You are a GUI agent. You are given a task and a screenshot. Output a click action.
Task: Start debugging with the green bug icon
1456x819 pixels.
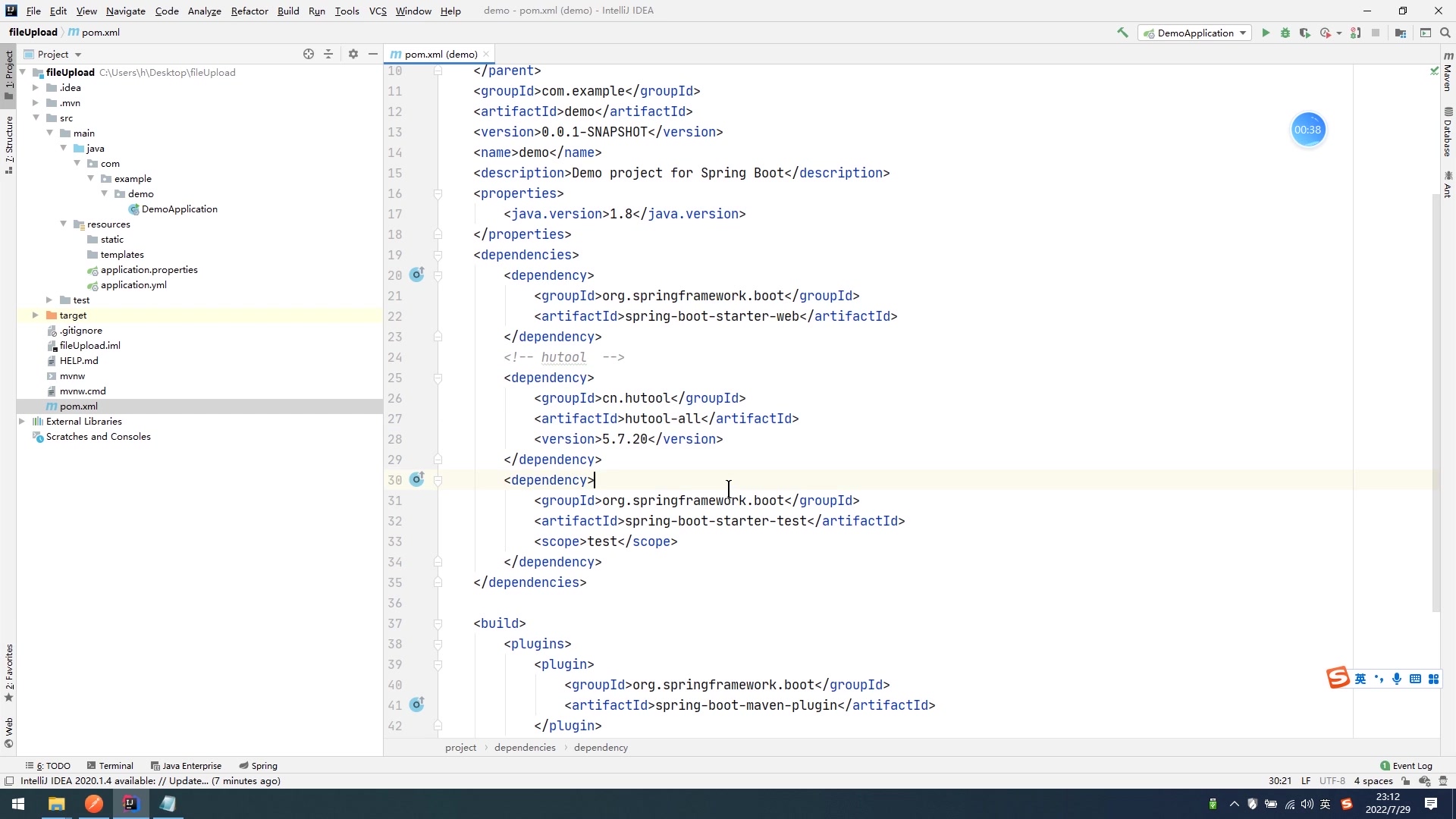point(1285,33)
